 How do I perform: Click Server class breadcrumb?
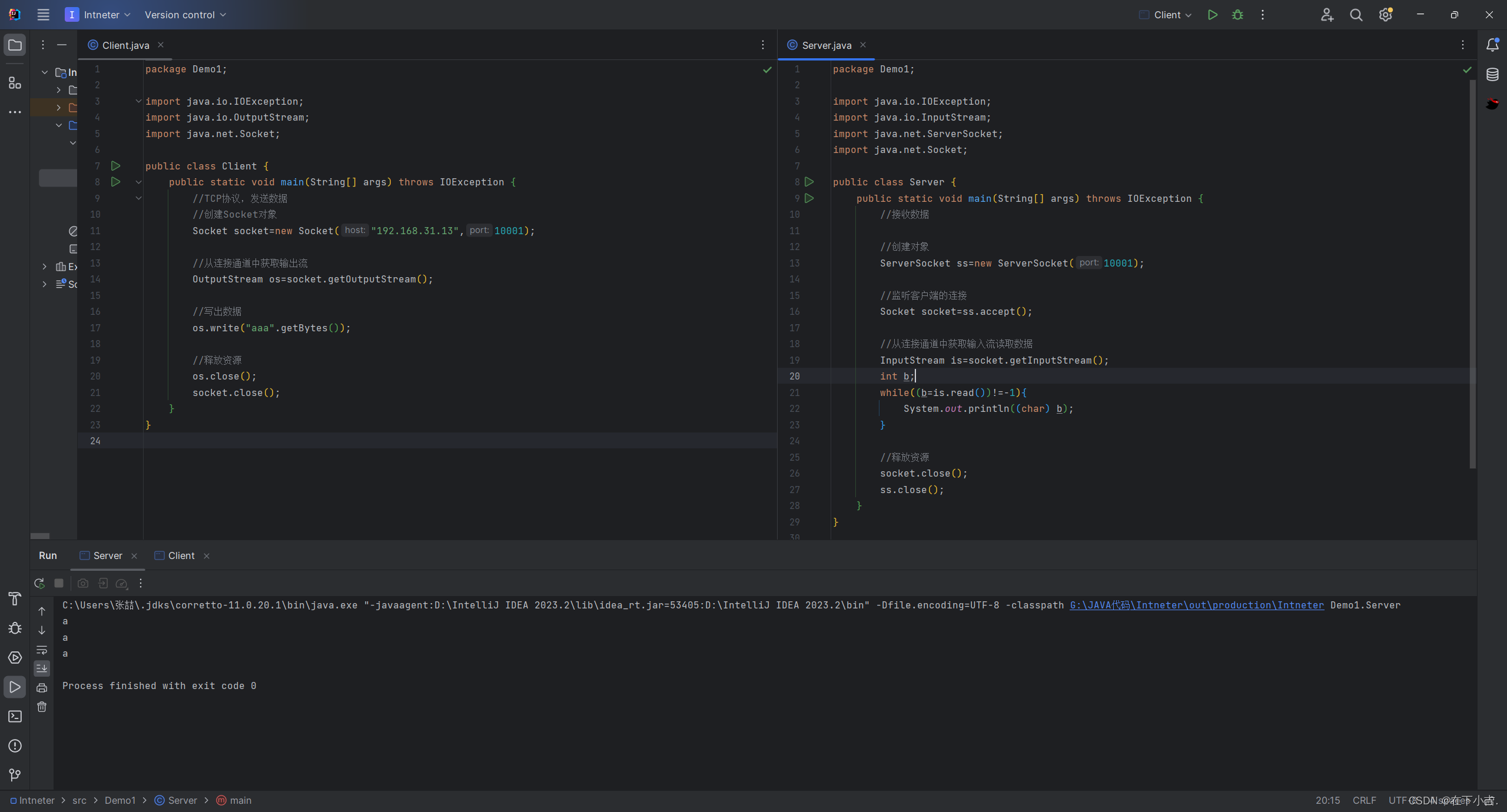[x=176, y=800]
